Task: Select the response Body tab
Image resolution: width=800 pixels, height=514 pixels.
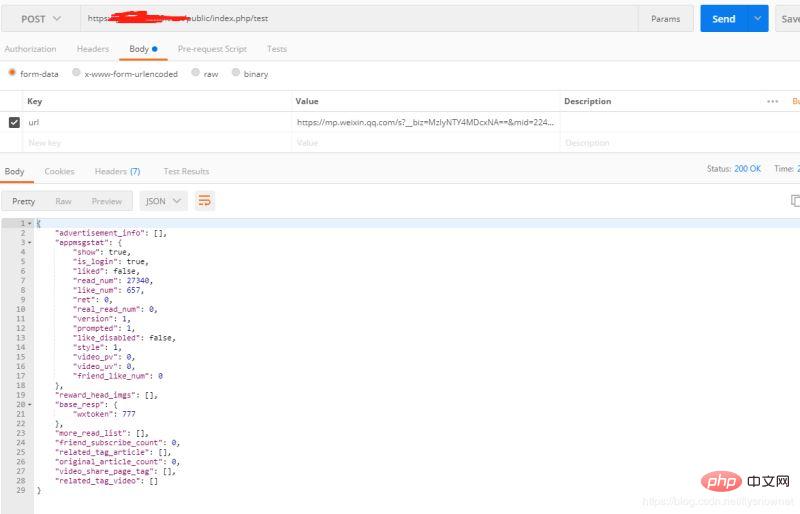Action: click(x=14, y=172)
